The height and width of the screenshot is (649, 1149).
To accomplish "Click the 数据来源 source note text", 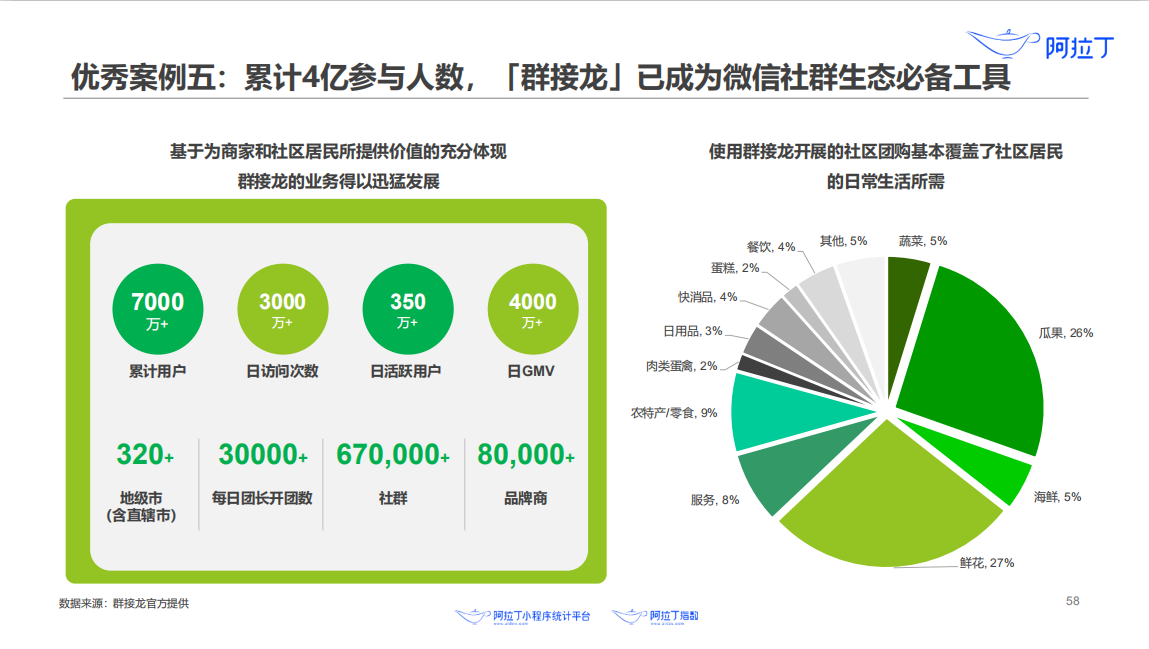I will (x=124, y=603).
